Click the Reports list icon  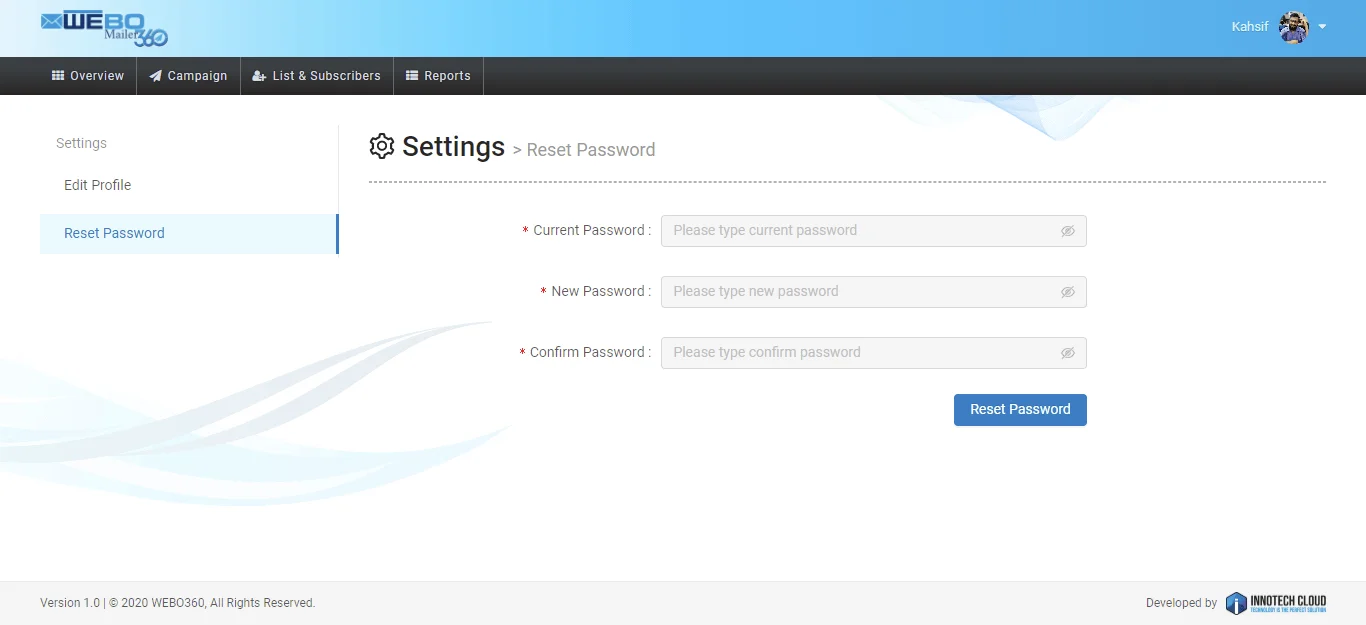coord(412,76)
